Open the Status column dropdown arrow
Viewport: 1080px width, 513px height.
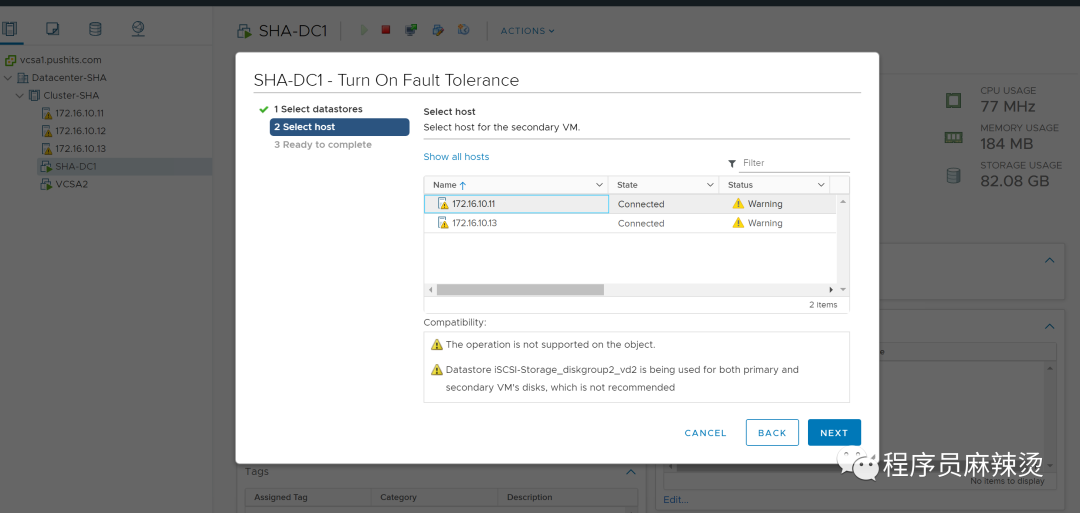point(821,185)
